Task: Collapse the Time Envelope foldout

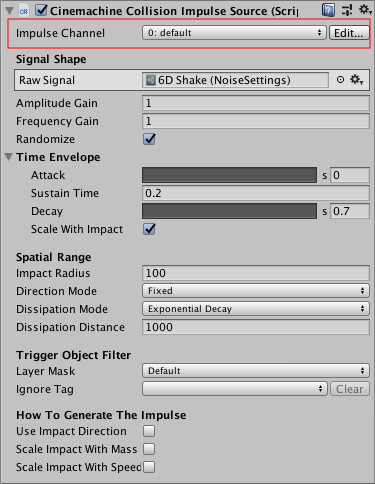Action: click(9, 157)
